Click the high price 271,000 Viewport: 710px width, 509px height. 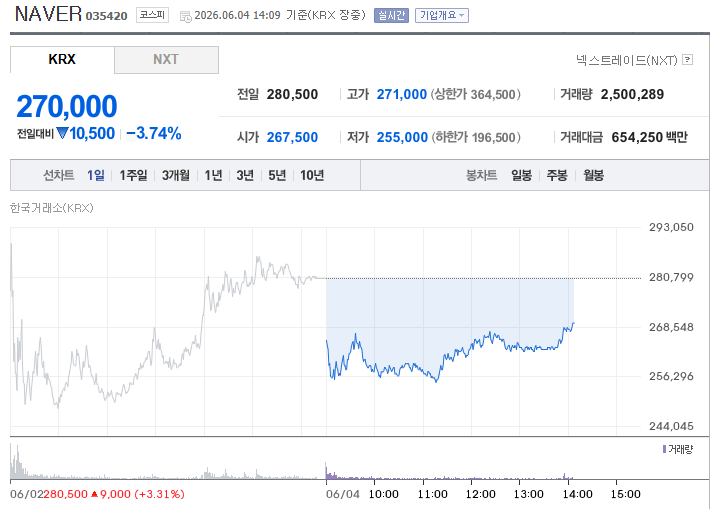[402, 94]
